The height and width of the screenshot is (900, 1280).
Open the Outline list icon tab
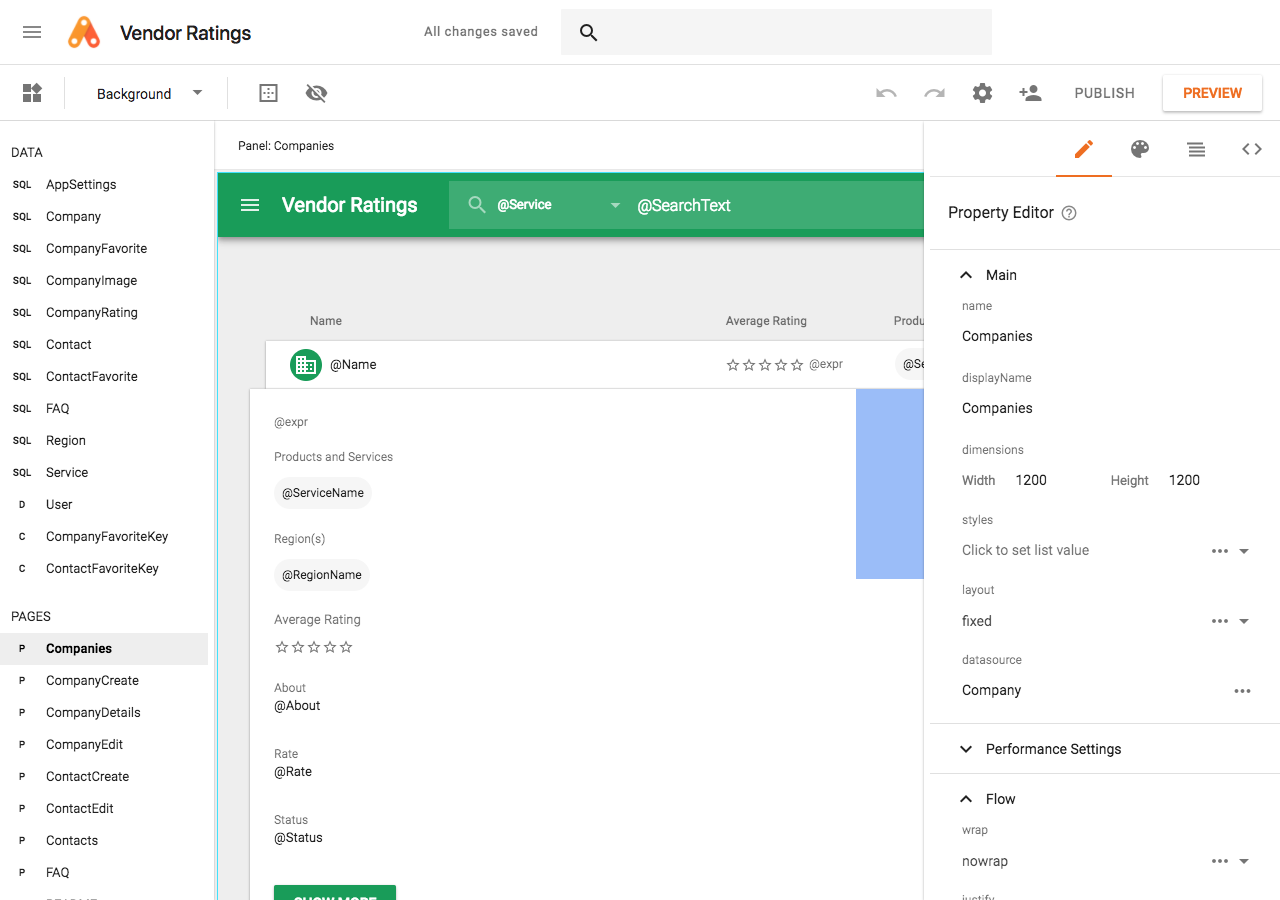1196,149
